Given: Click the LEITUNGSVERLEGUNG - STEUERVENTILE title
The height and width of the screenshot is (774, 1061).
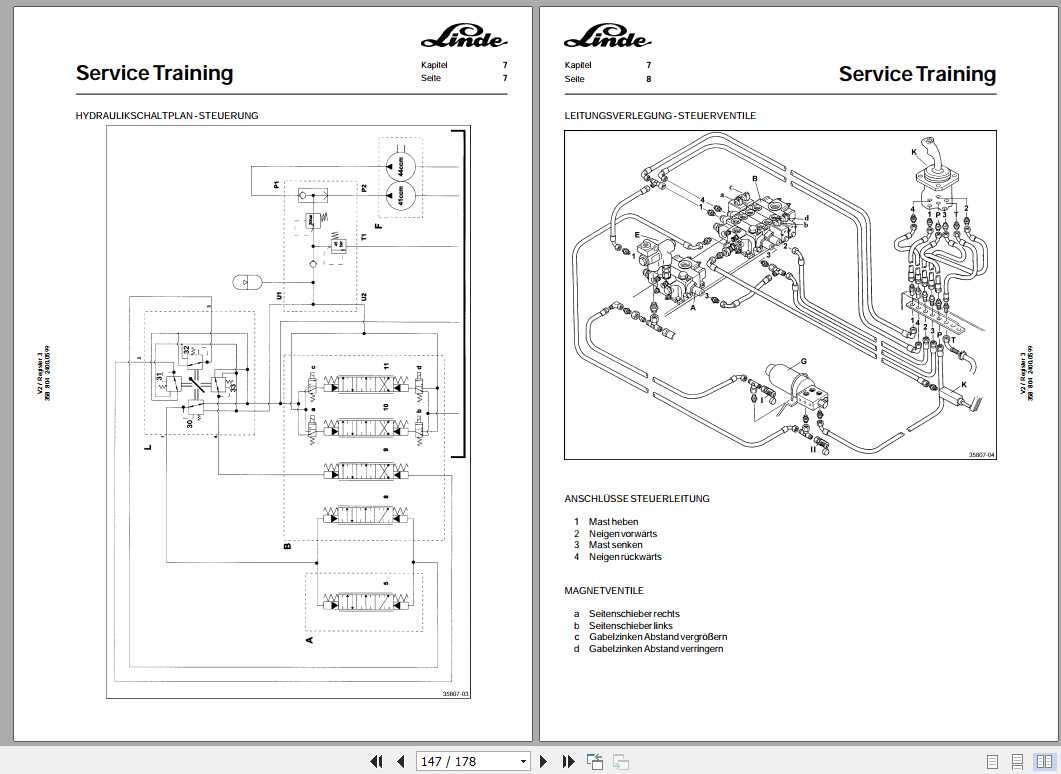Looking at the screenshot, I should [660, 116].
